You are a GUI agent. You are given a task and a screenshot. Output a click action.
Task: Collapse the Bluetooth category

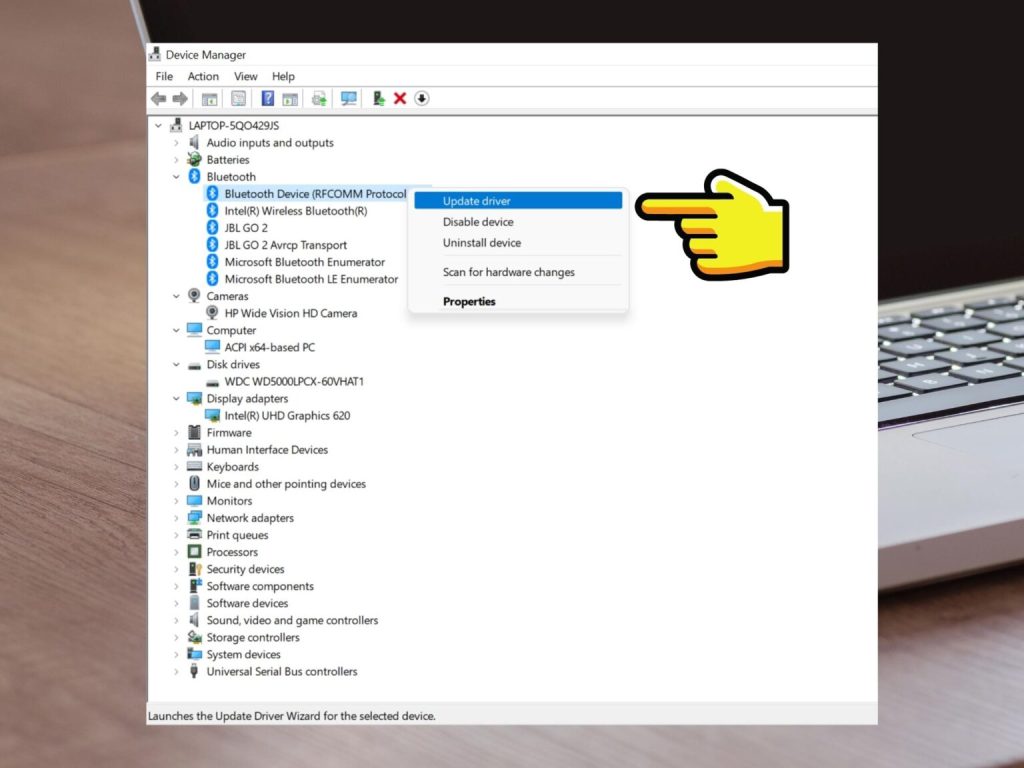[177, 177]
